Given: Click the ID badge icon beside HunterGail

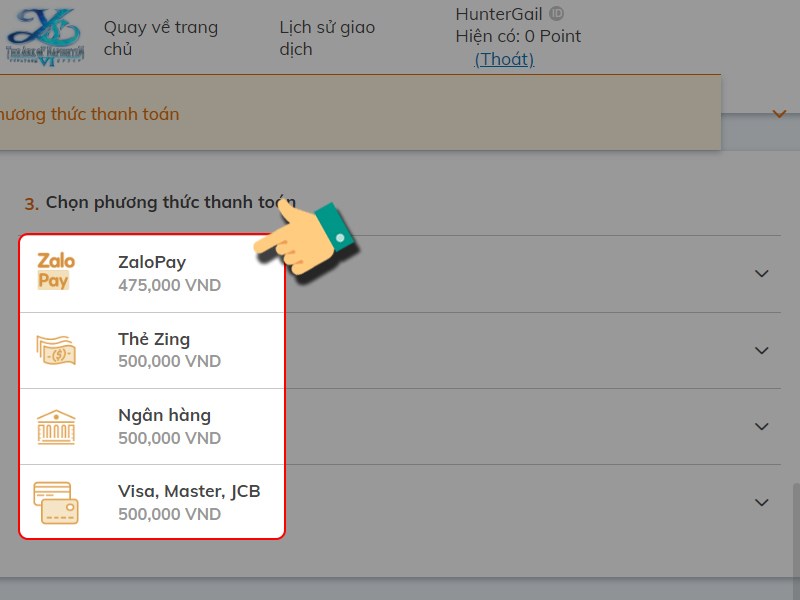Looking at the screenshot, I should (557, 14).
